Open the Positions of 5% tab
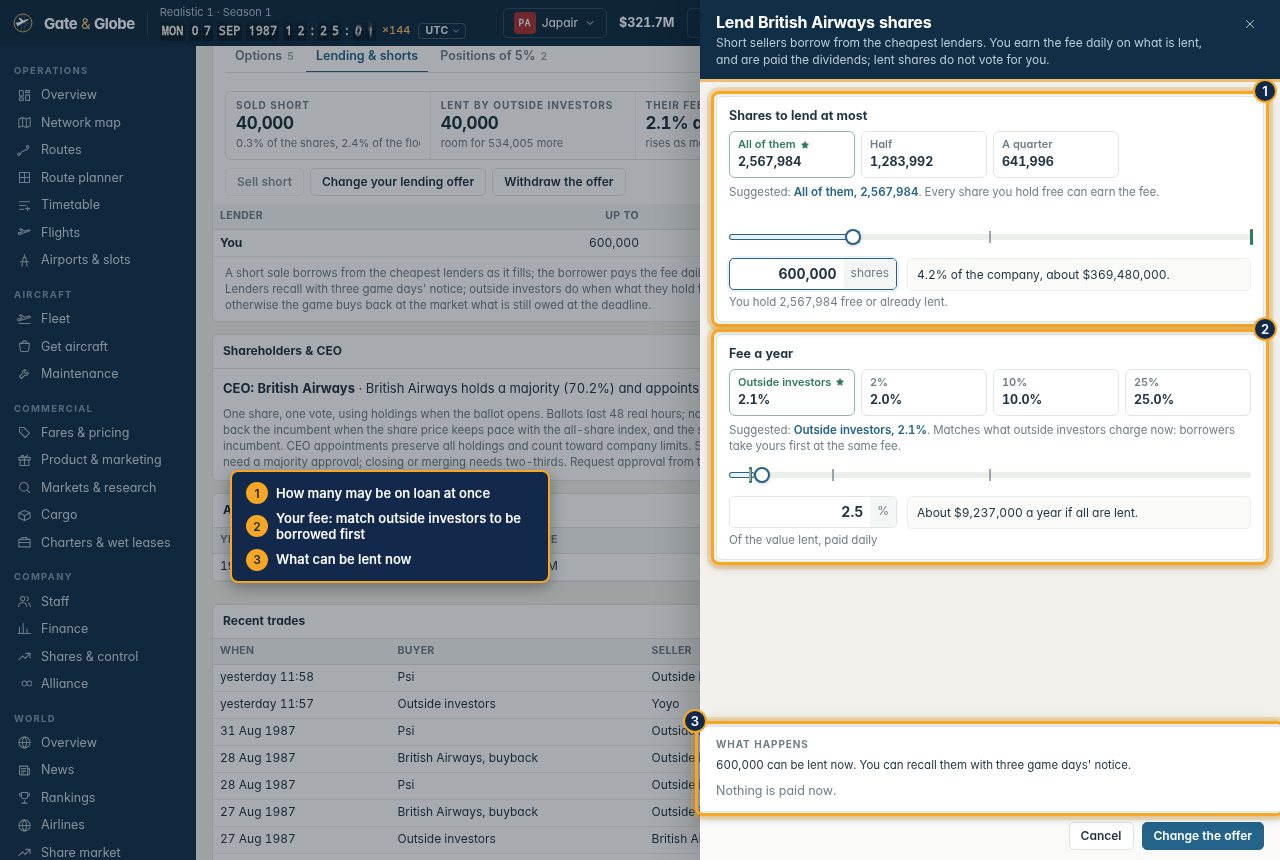 pos(493,56)
